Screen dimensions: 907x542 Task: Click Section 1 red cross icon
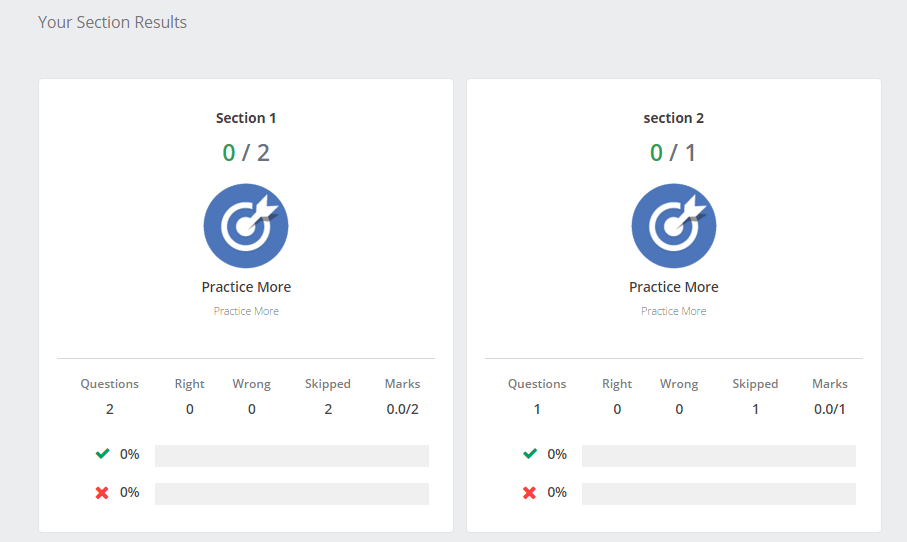102,493
